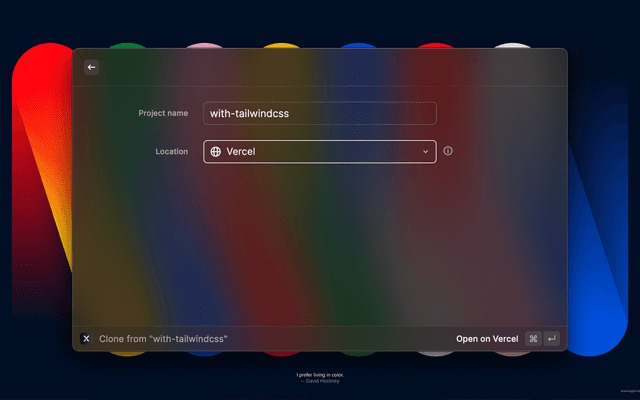Click the green circle behind window top
The height and width of the screenshot is (400, 640).
126,45
